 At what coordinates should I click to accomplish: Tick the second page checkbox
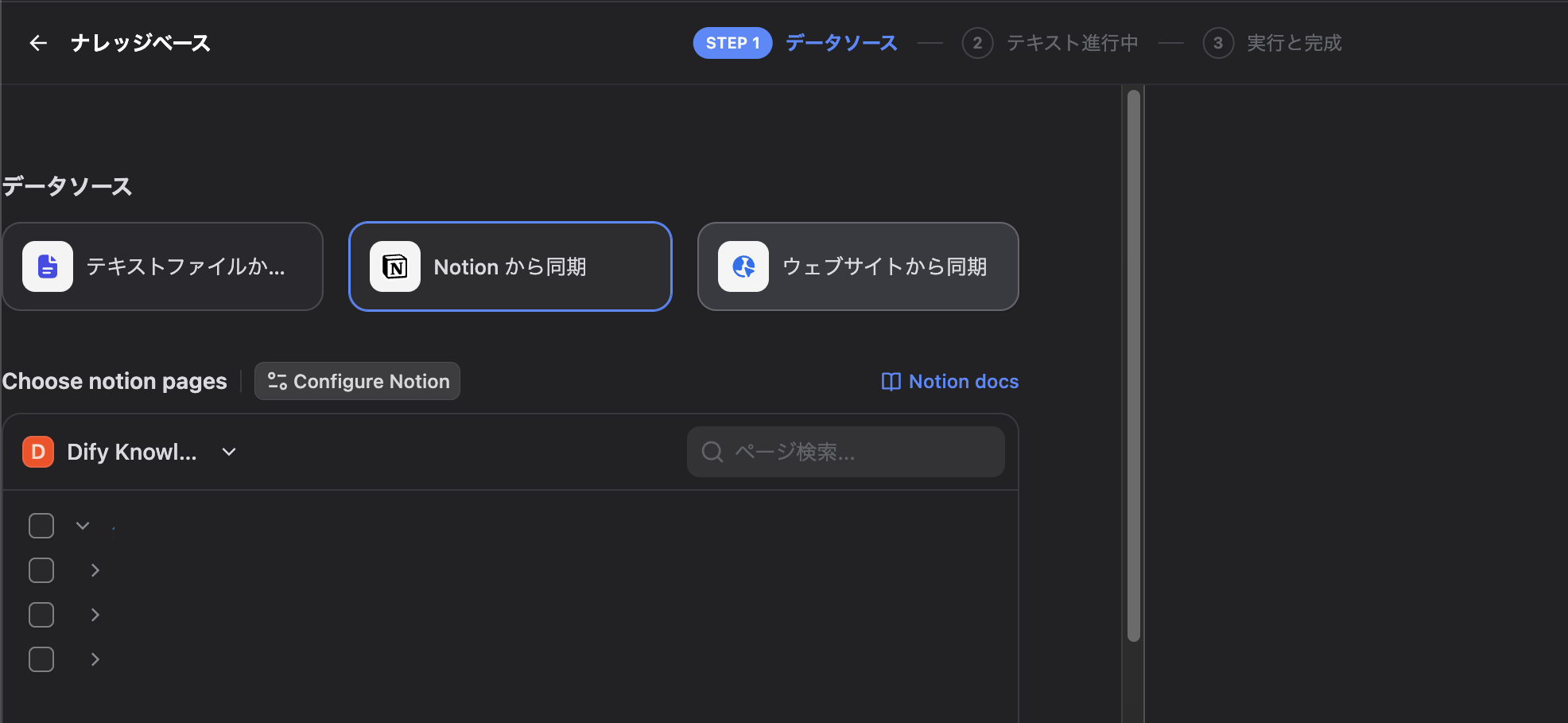pos(41,570)
